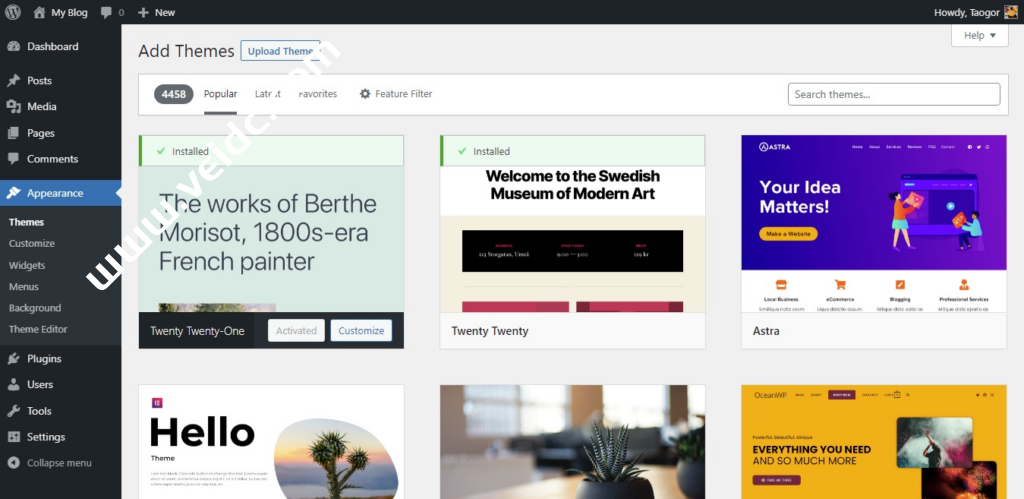The width and height of the screenshot is (1024, 499).
Task: Click the Posts pushpin icon
Action: click(14, 81)
